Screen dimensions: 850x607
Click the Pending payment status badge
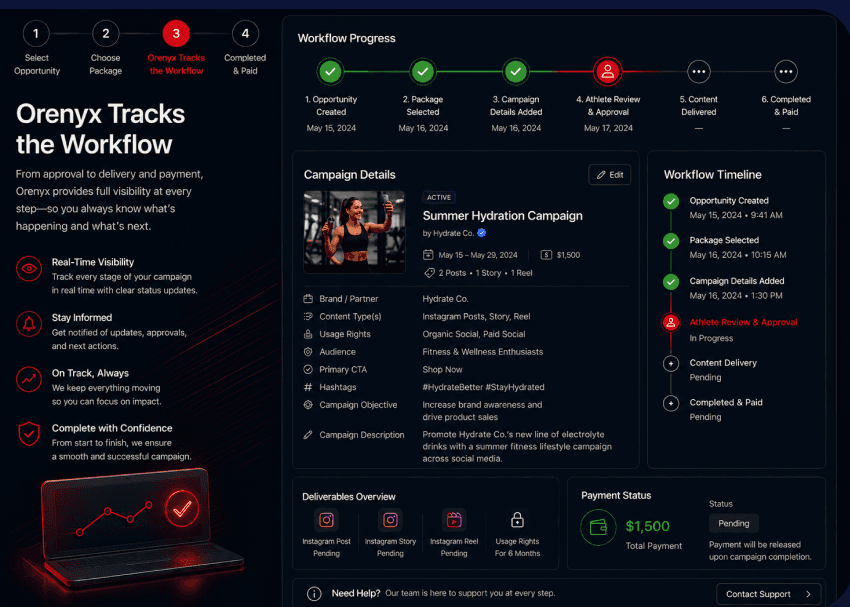(733, 524)
